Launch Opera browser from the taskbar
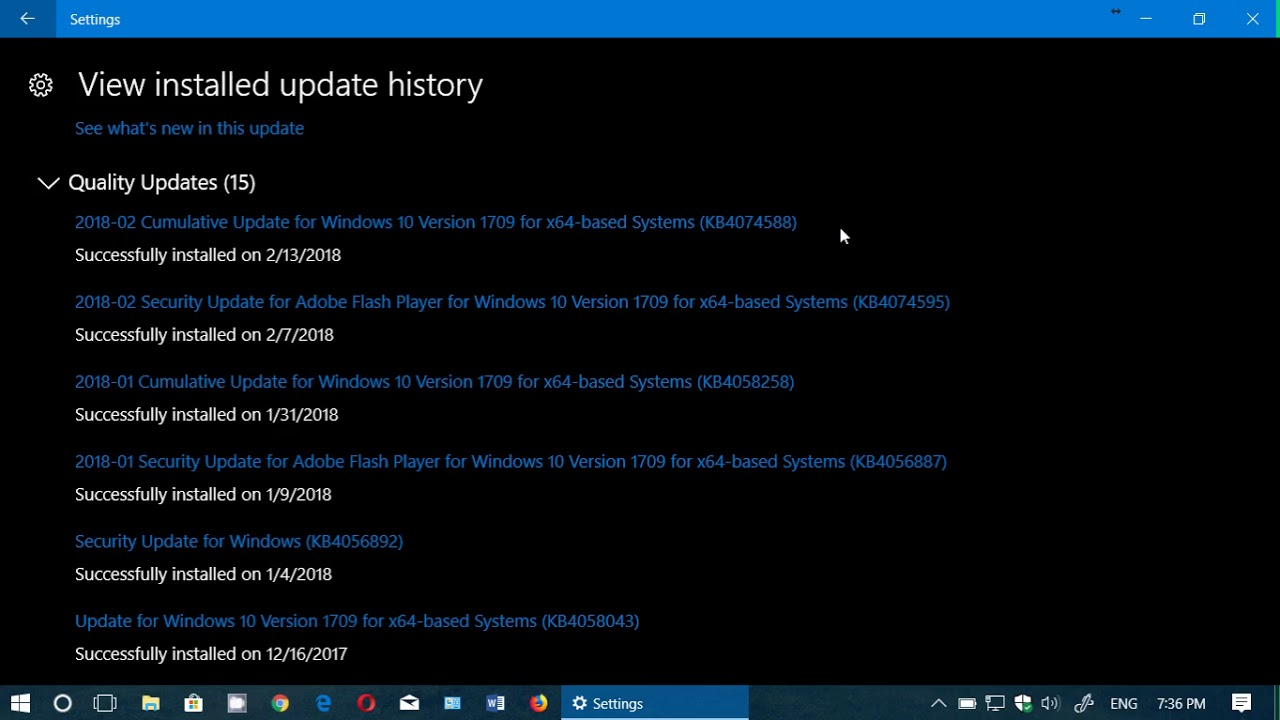The width and height of the screenshot is (1280, 720). 366,703
